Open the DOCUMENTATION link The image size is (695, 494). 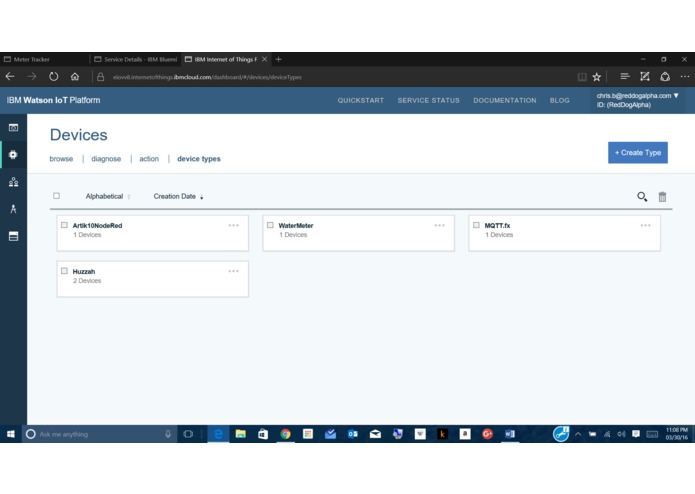[505, 101]
